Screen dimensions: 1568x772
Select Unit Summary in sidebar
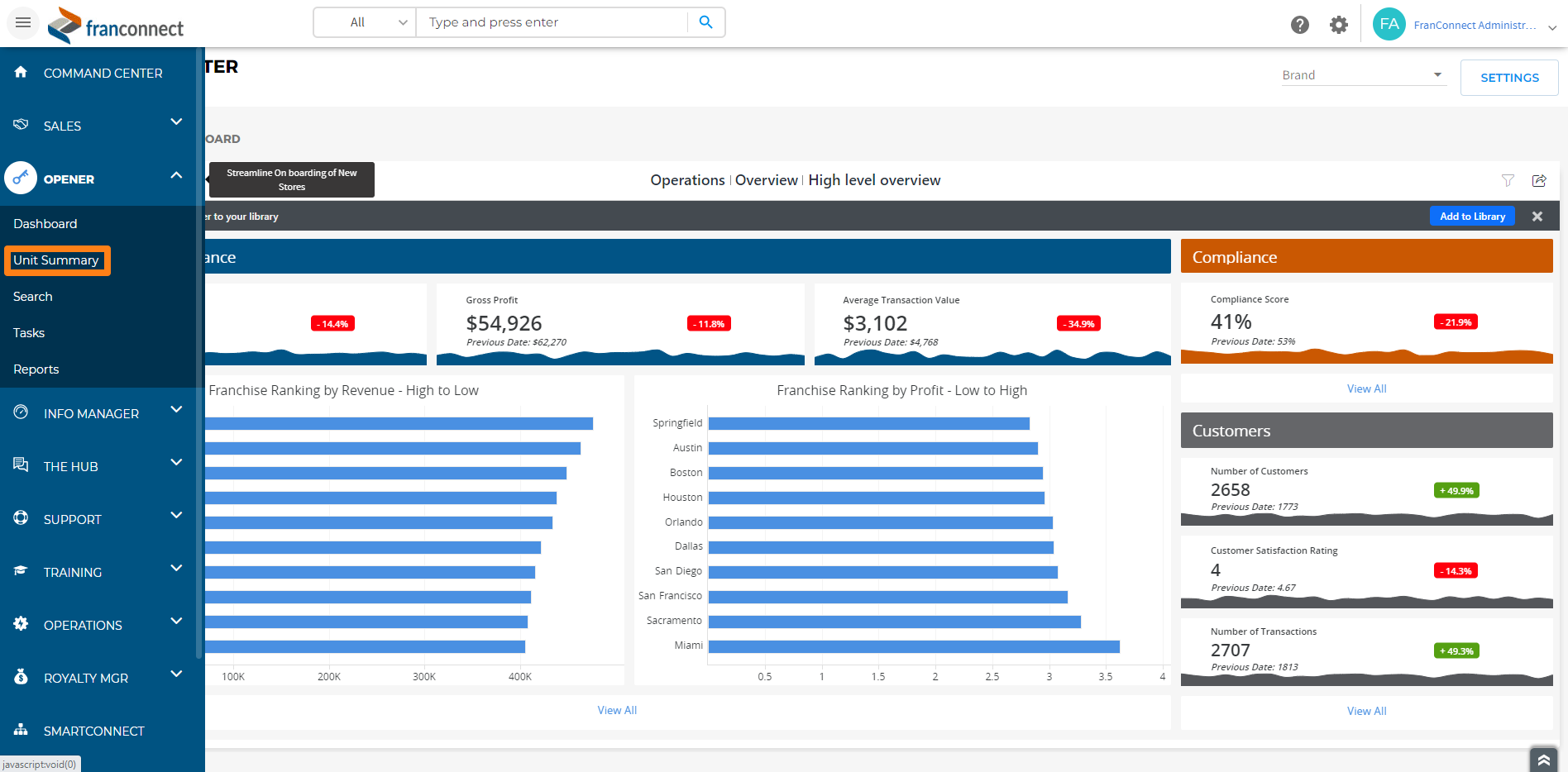pyautogui.click(x=56, y=260)
